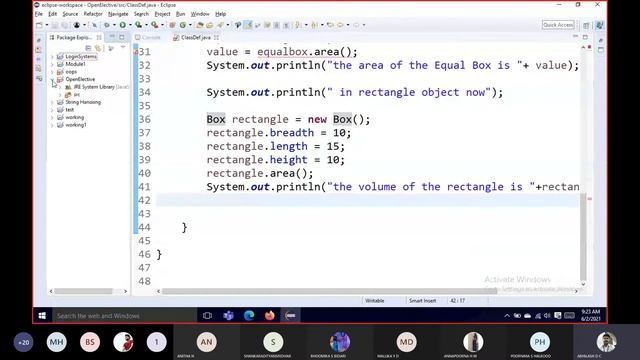Open the Source menu

[70, 14]
